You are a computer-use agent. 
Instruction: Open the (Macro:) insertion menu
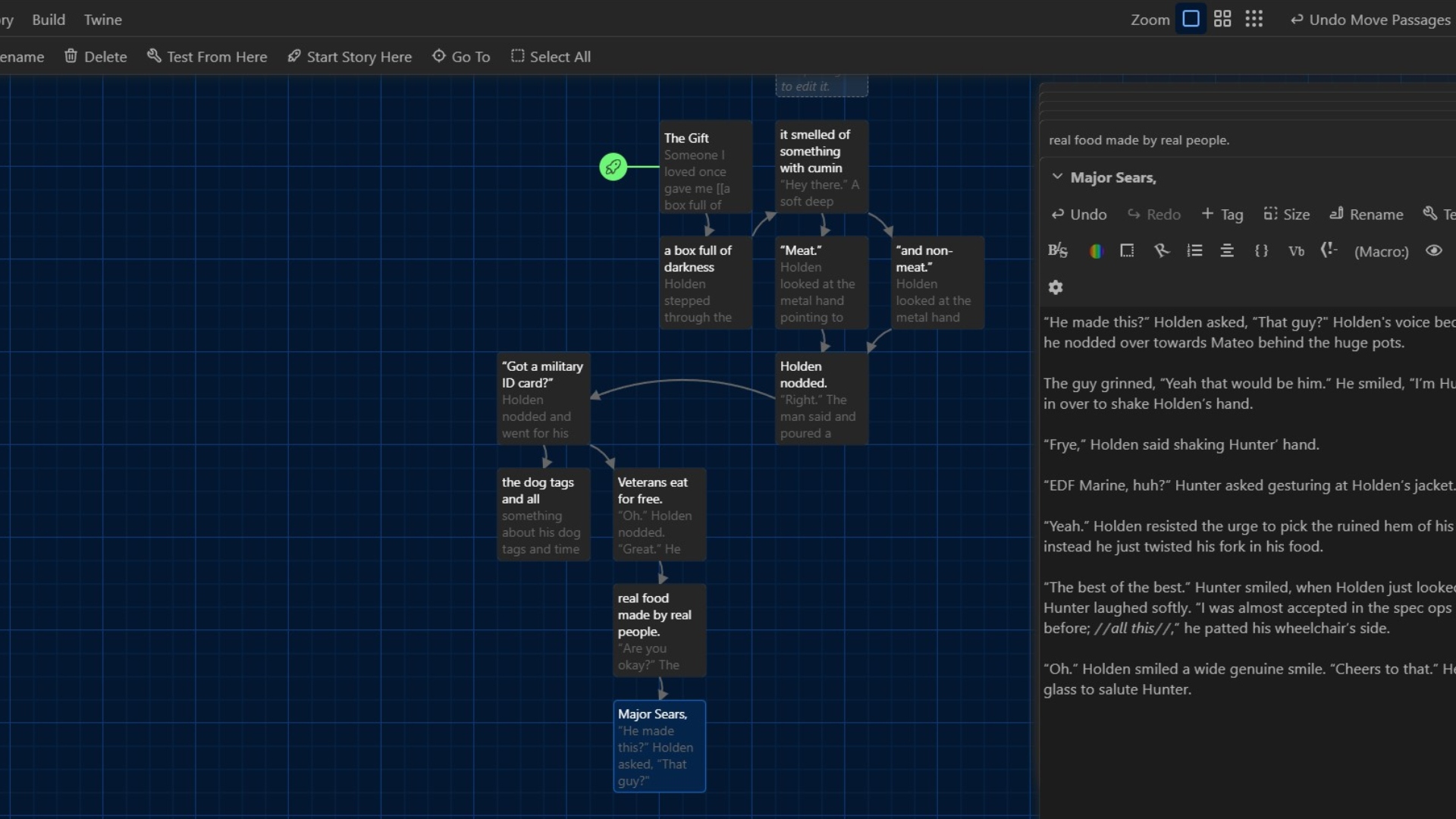[x=1381, y=252]
